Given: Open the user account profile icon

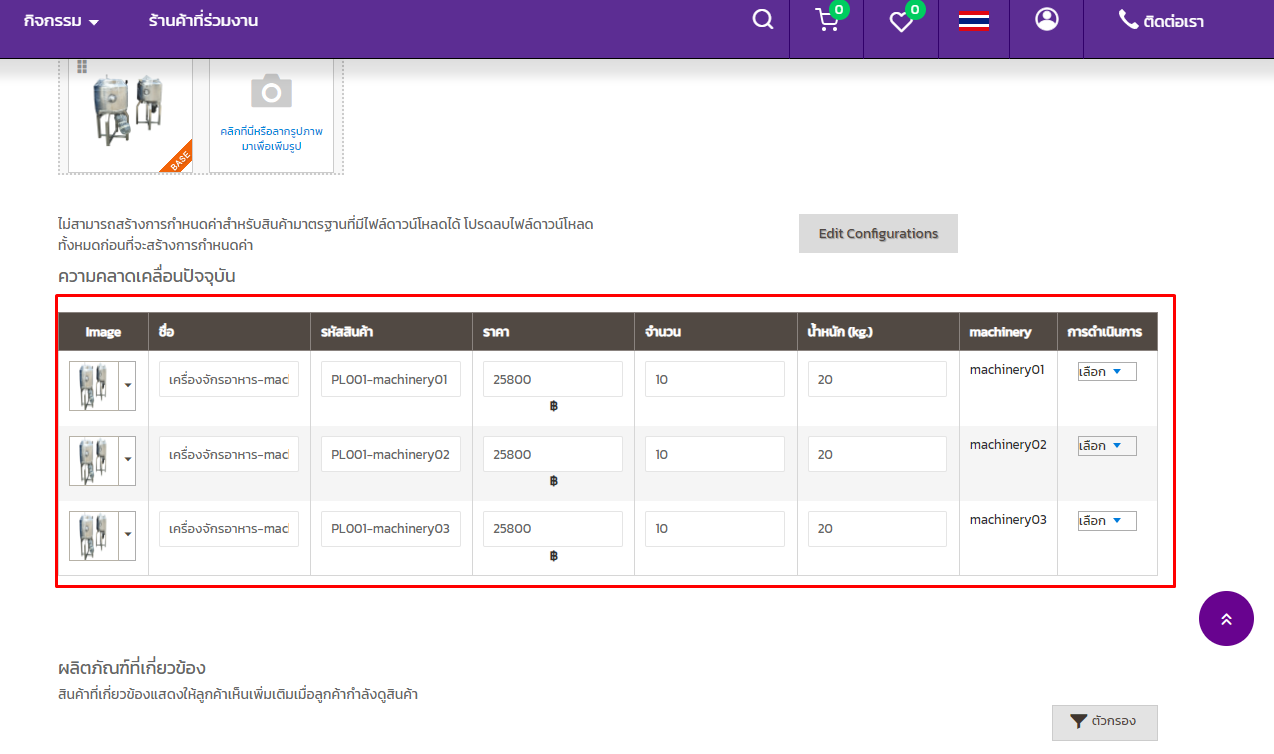Looking at the screenshot, I should coord(1047,20).
